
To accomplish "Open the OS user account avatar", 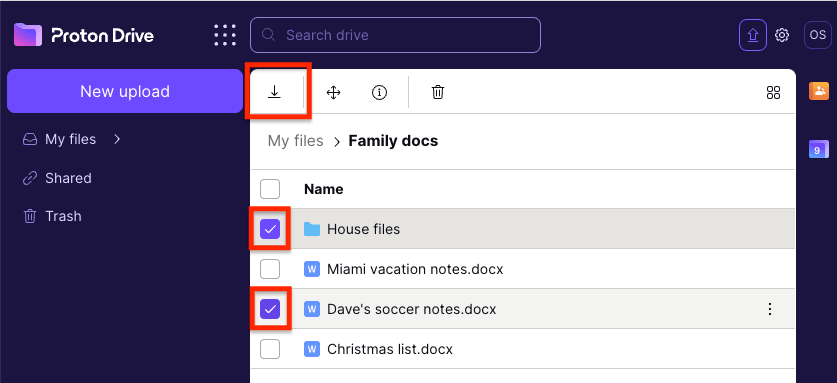I will [x=817, y=35].
